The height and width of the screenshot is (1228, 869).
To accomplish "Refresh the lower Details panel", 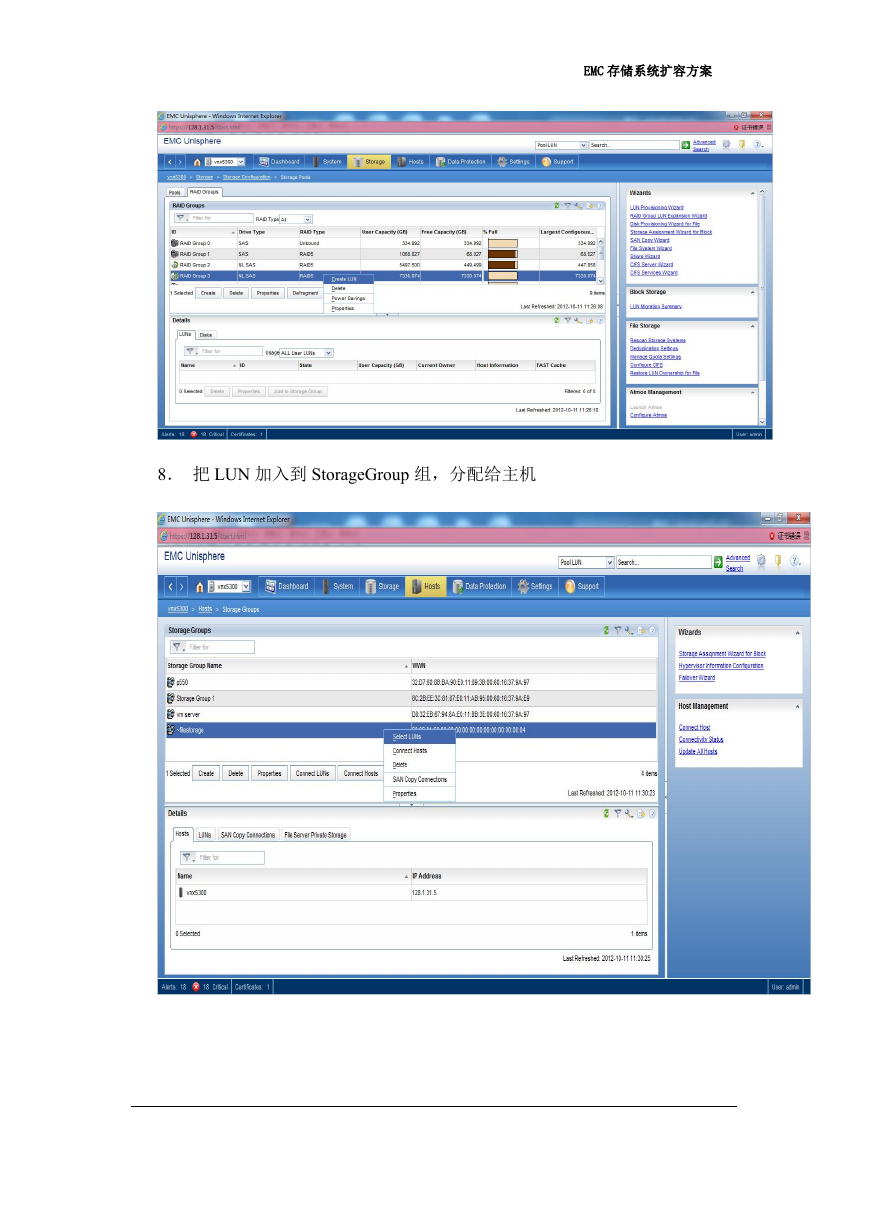I will click(606, 813).
